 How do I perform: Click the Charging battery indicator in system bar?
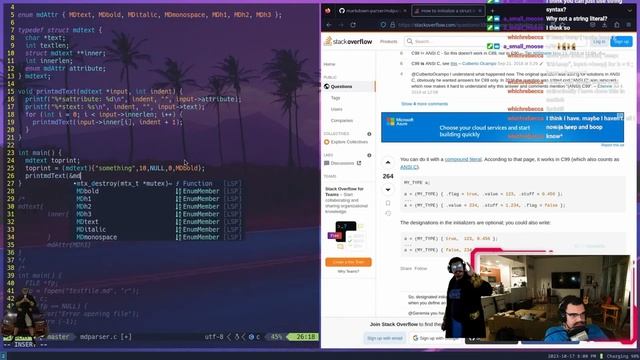click(x=620, y=356)
